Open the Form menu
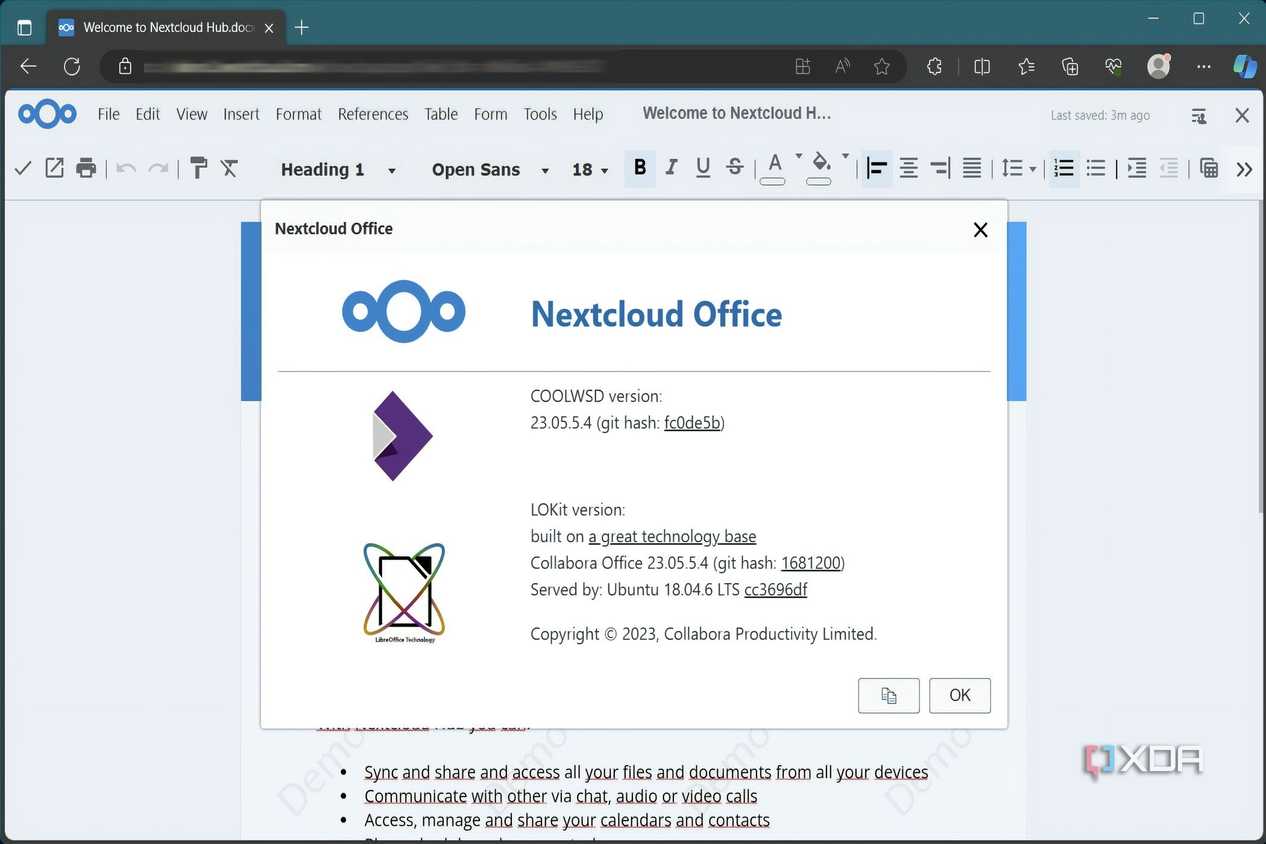The height and width of the screenshot is (844, 1266). pos(491,114)
